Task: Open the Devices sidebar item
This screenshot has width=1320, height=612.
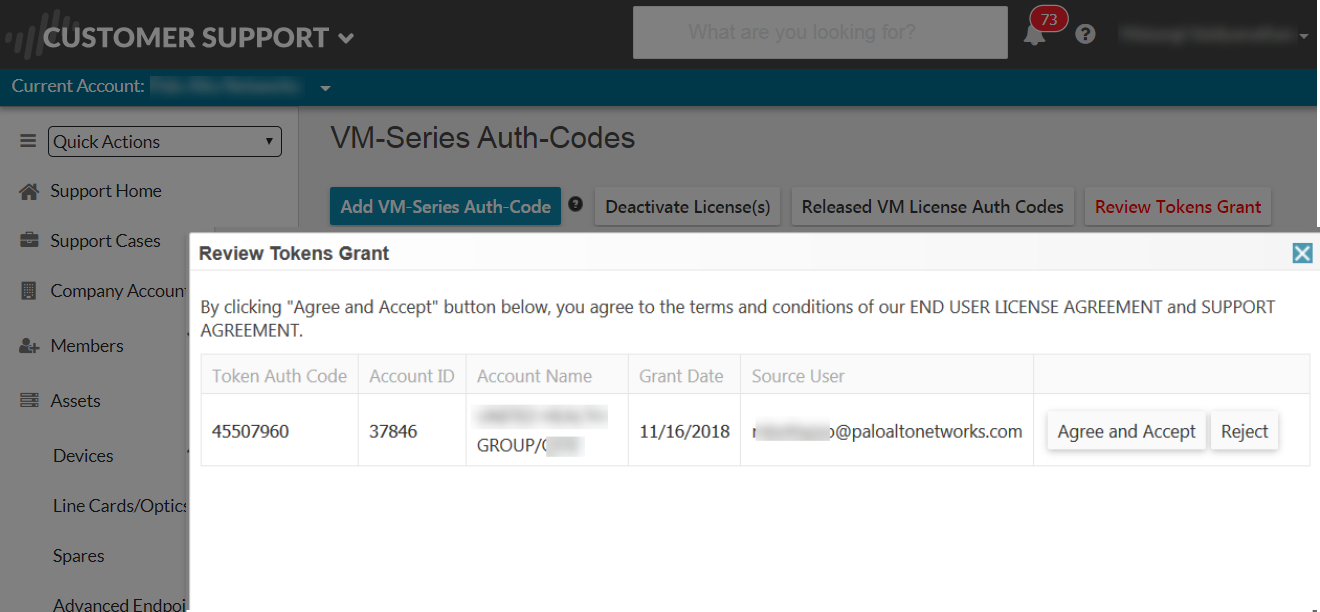Action: 83,456
